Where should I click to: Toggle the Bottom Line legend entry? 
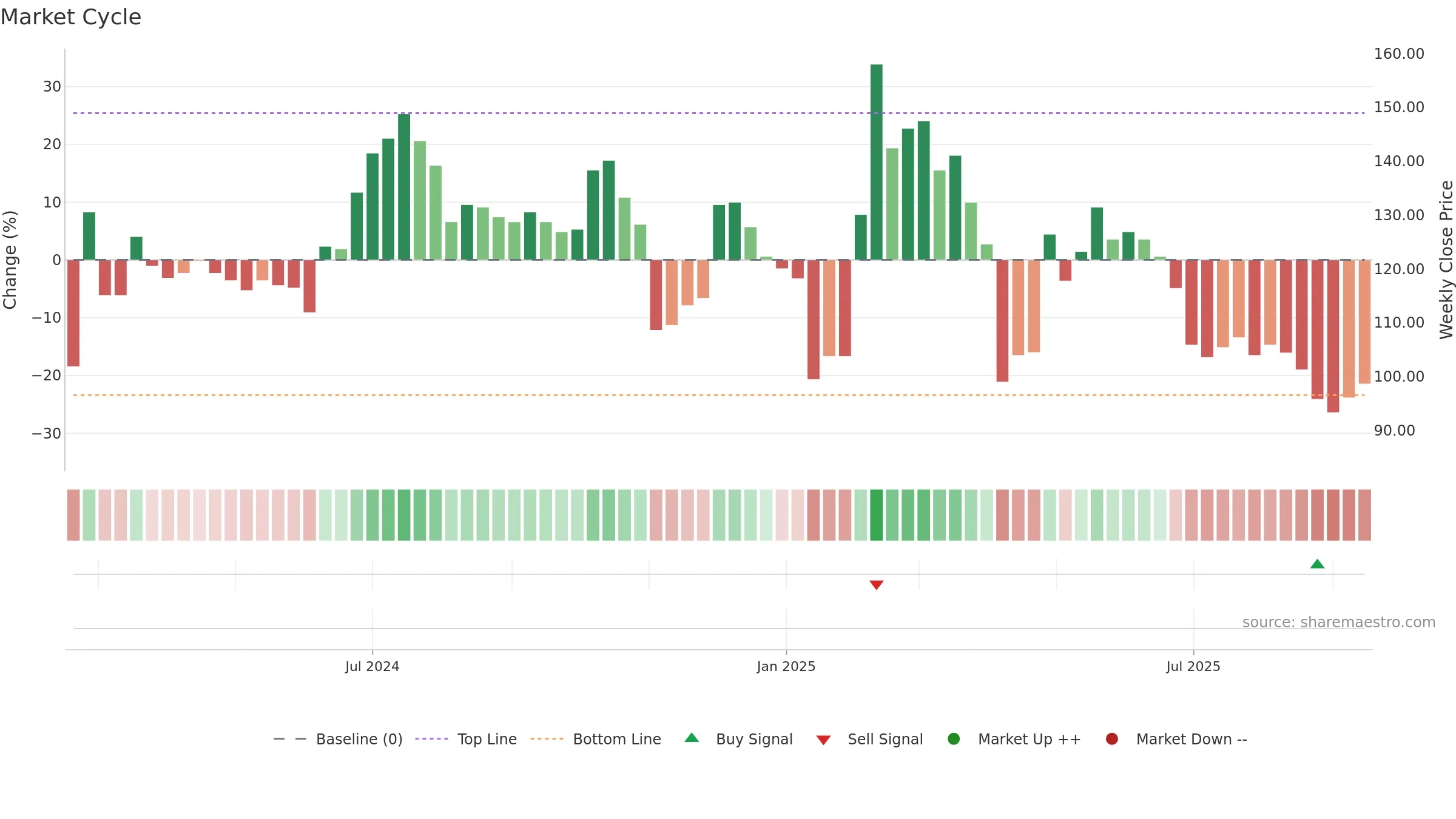point(596,740)
